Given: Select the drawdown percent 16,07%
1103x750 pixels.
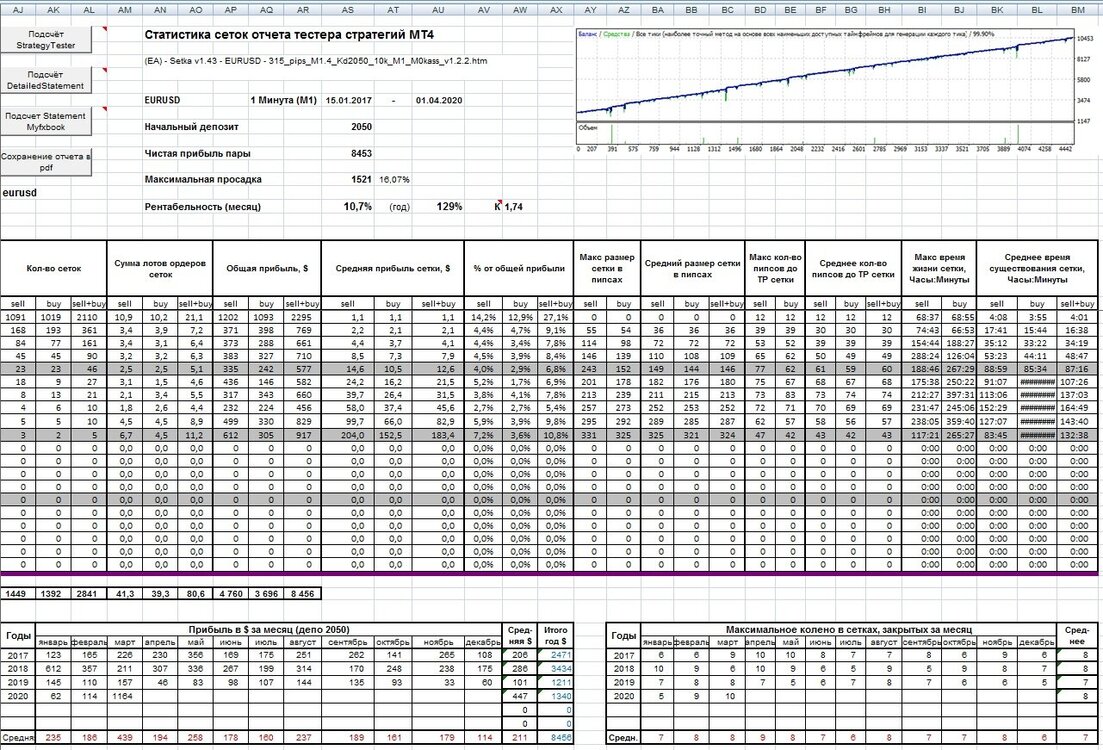Looking at the screenshot, I should pyautogui.click(x=395, y=179).
